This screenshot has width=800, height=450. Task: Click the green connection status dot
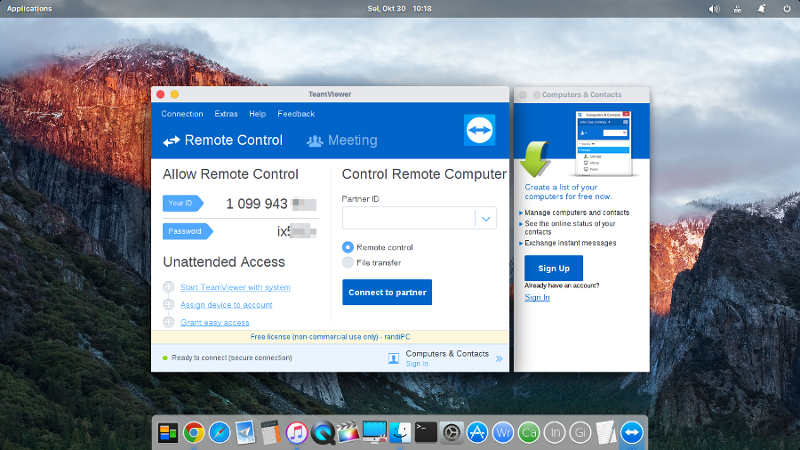click(165, 358)
